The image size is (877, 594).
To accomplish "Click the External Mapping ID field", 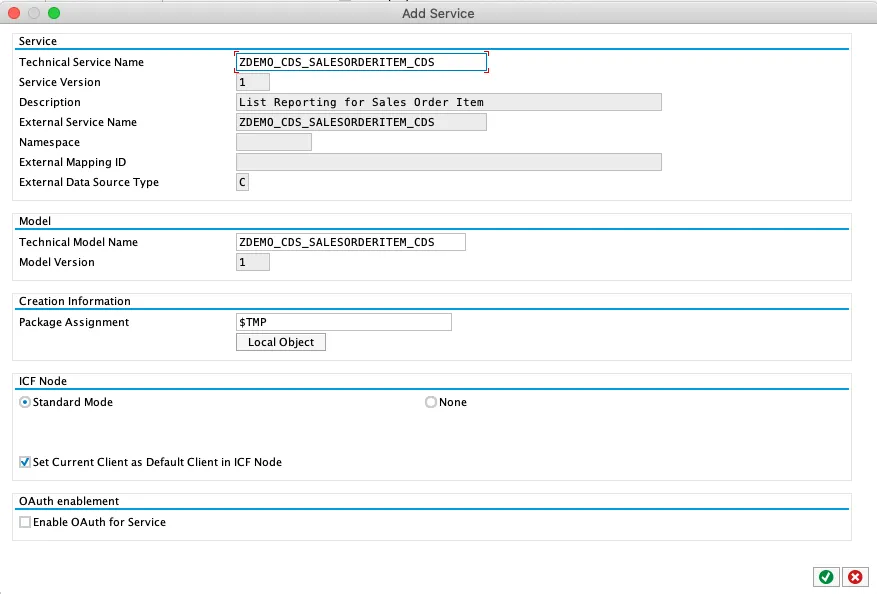I will 448,162.
